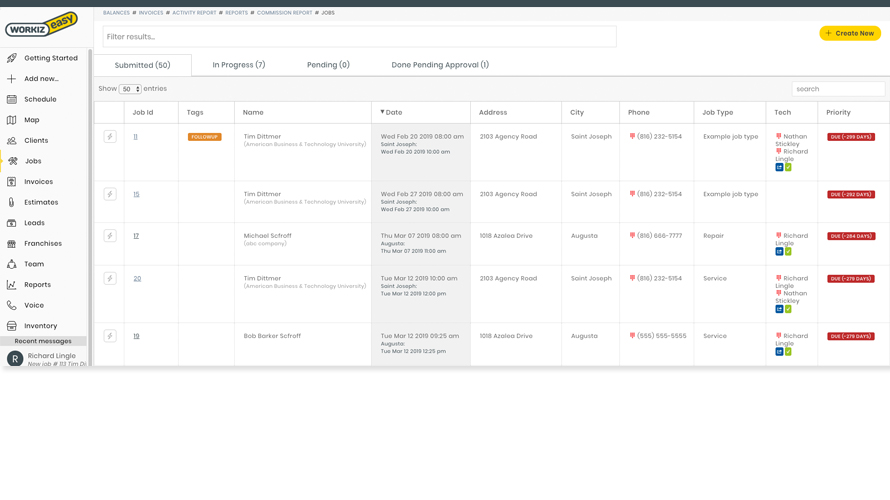Click the Map icon in sidebar

[12, 120]
